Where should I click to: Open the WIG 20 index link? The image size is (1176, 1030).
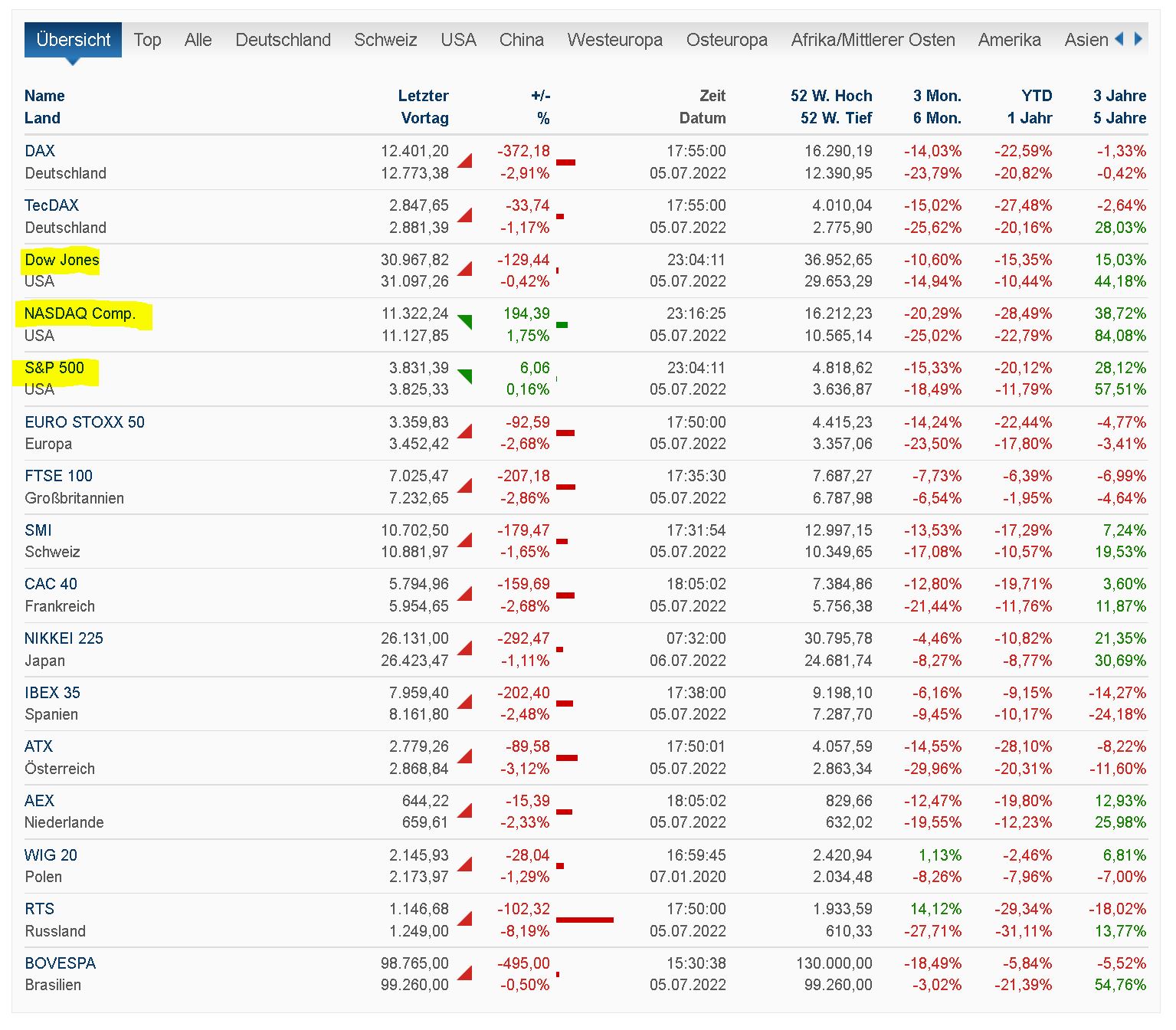click(51, 855)
